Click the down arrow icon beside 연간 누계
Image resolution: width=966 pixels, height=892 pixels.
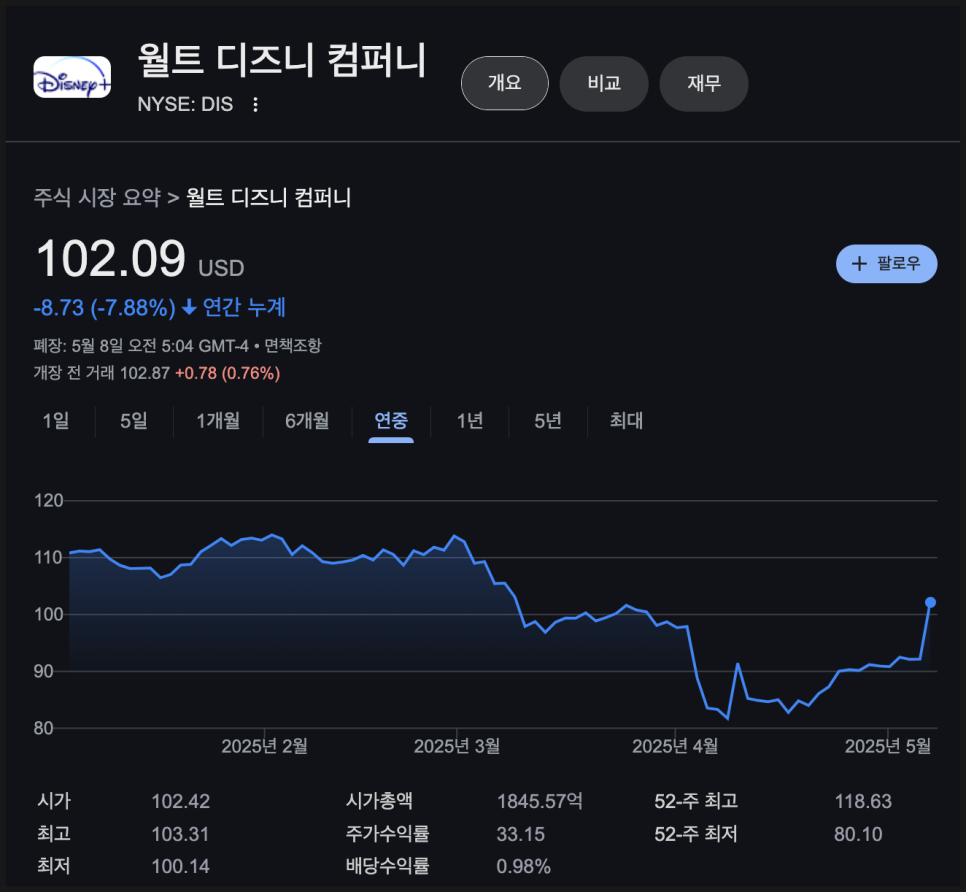click(x=189, y=307)
